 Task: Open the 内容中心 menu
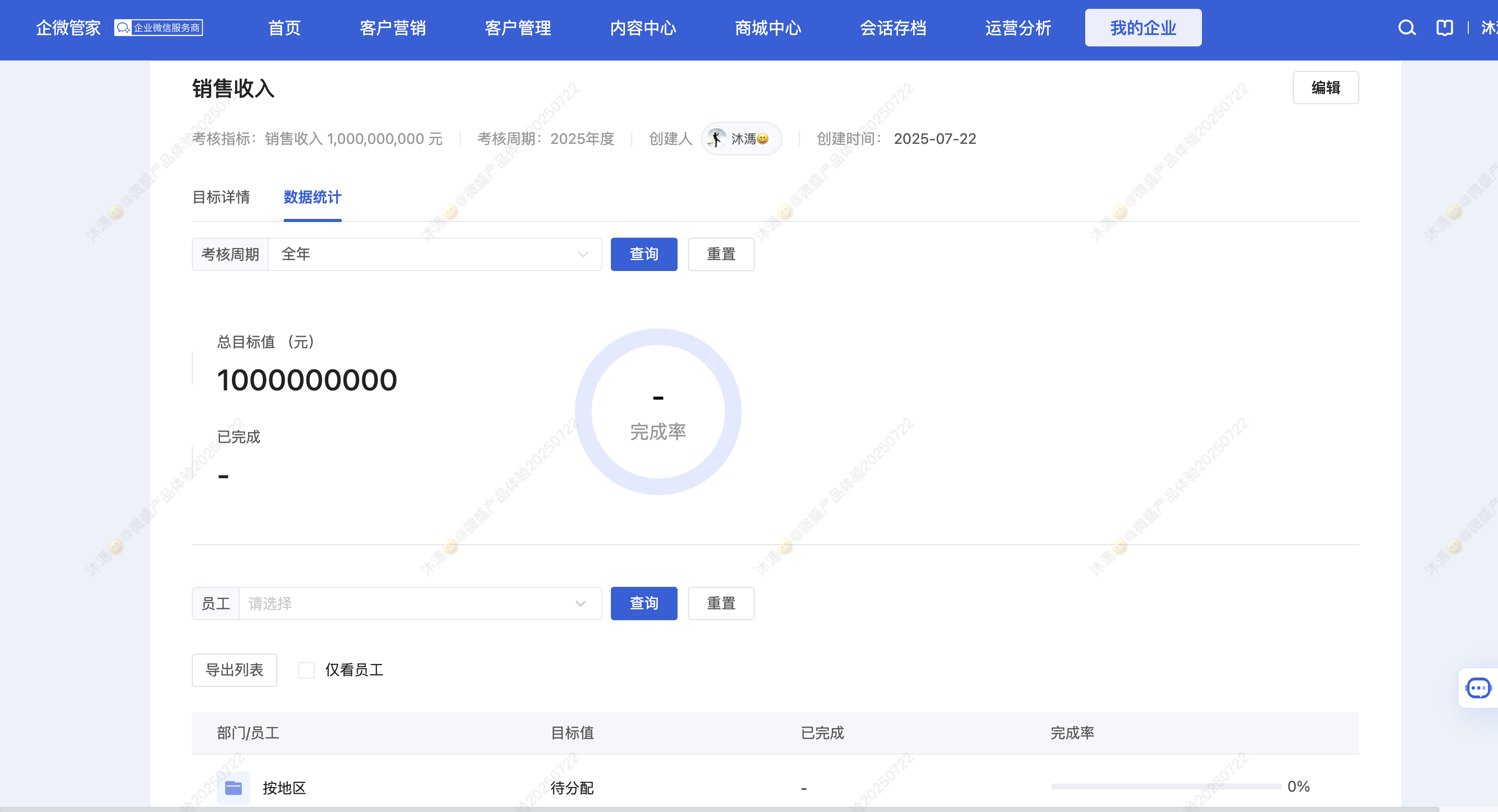click(x=643, y=27)
